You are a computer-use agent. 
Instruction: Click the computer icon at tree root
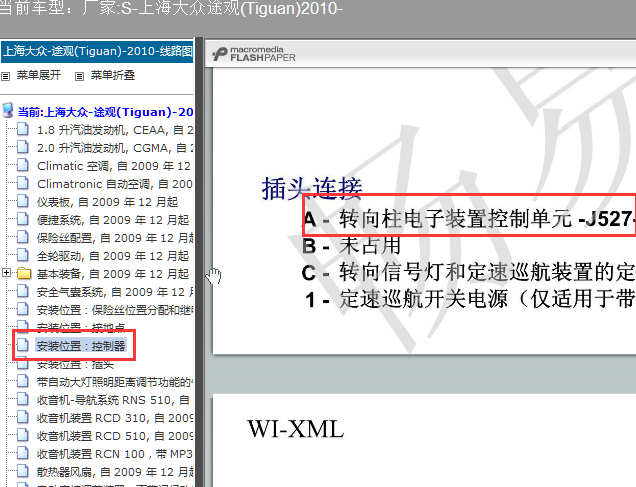[8, 110]
